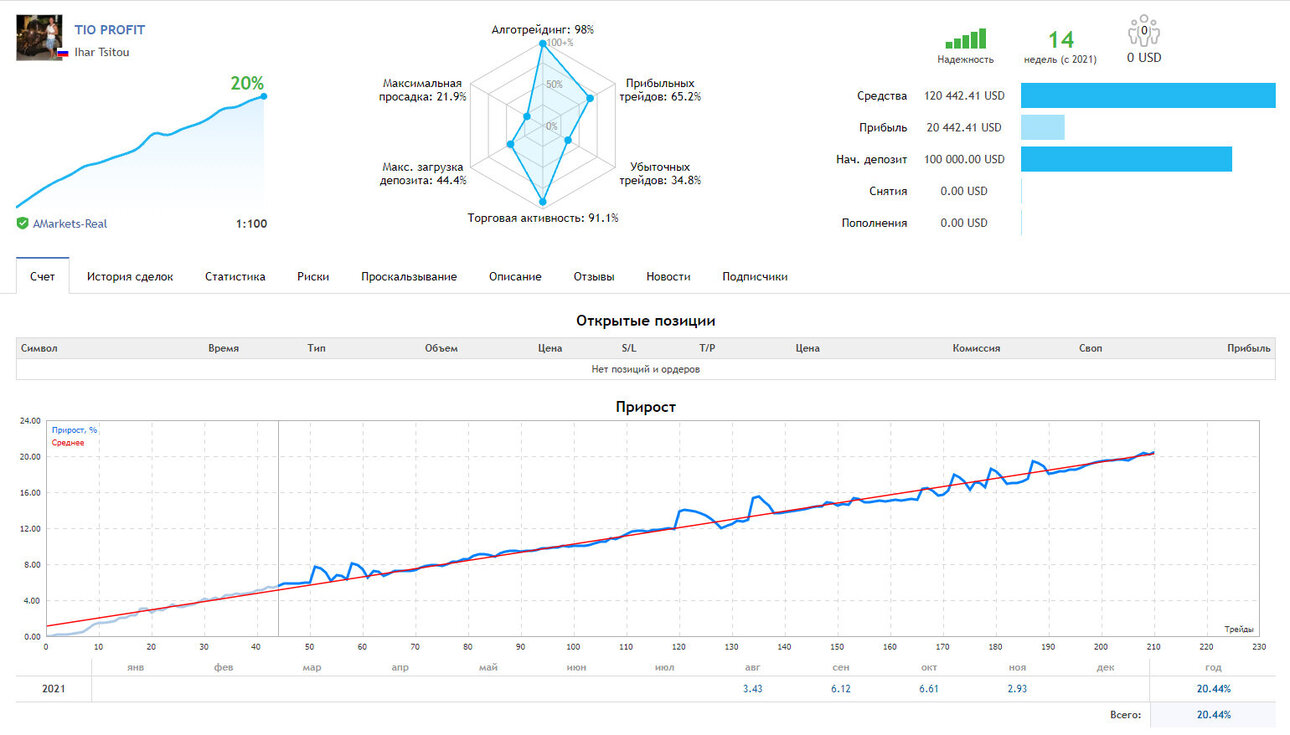This screenshot has width=1290, height=735.
Task: View the Подписчики tab
Action: 755,276
